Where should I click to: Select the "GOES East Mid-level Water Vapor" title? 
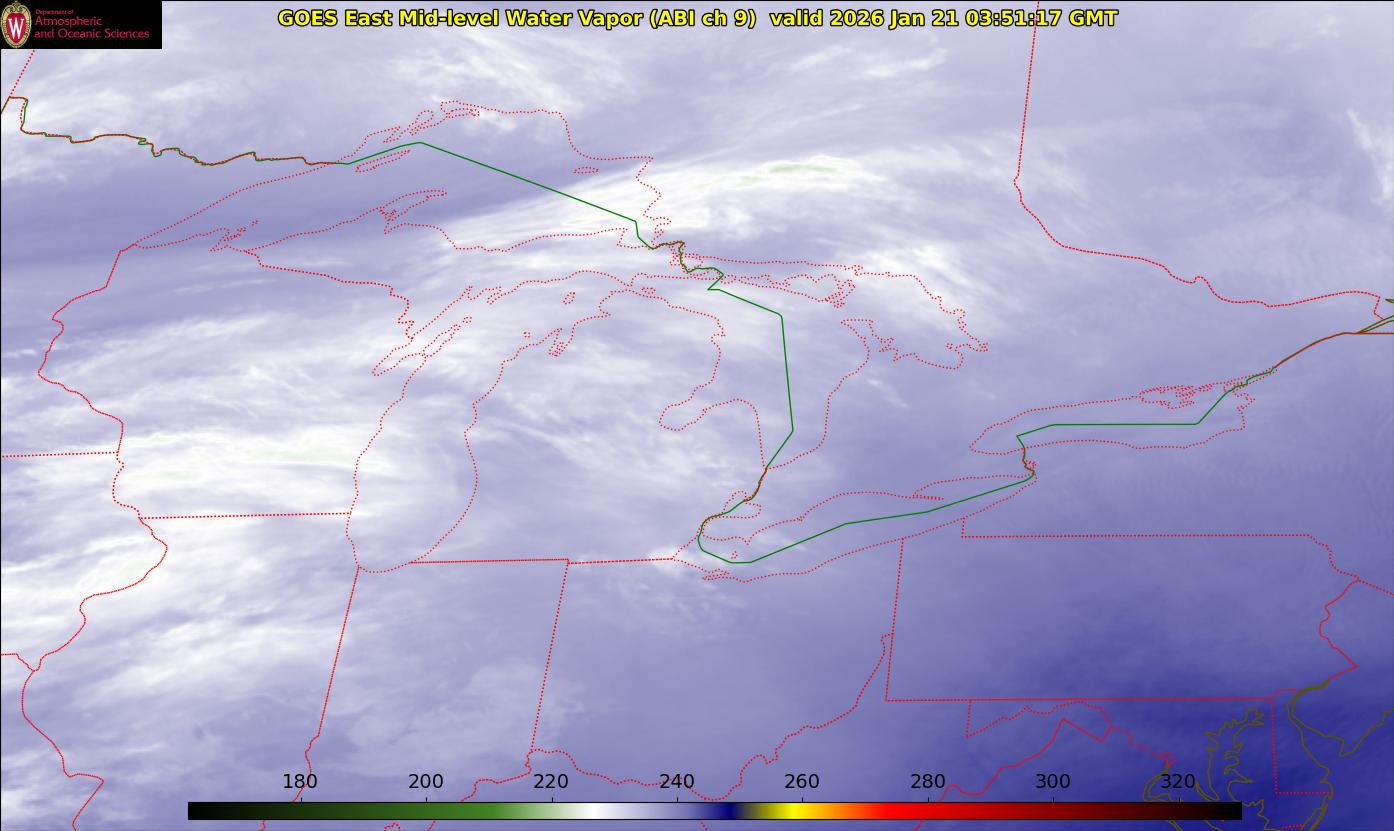[x=459, y=18]
